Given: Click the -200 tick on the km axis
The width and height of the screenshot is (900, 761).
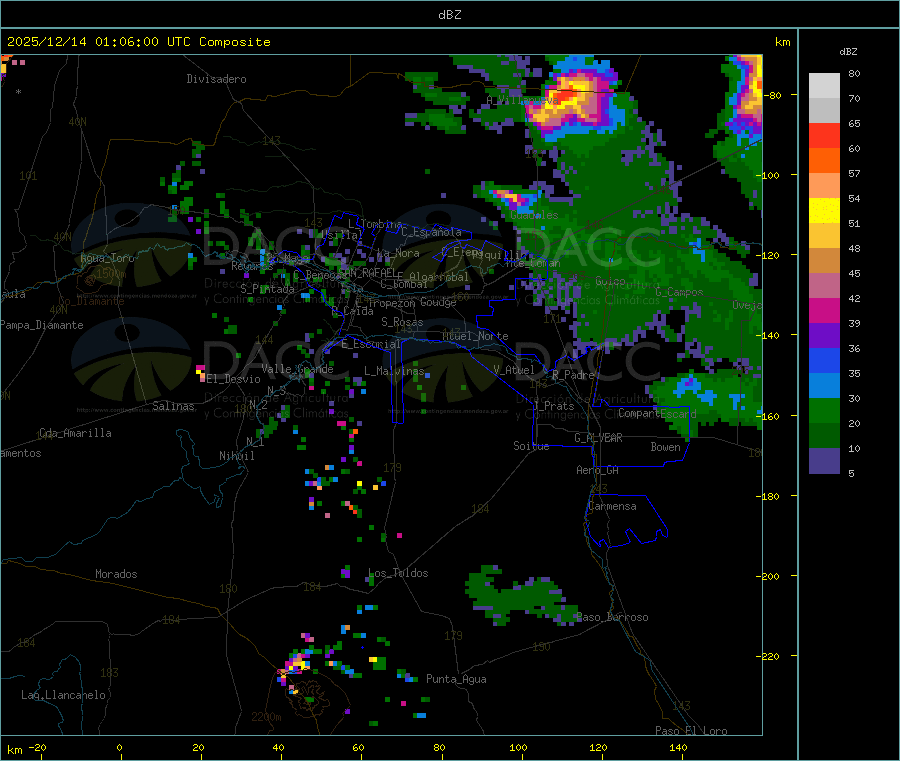Looking at the screenshot, I should click(767, 576).
